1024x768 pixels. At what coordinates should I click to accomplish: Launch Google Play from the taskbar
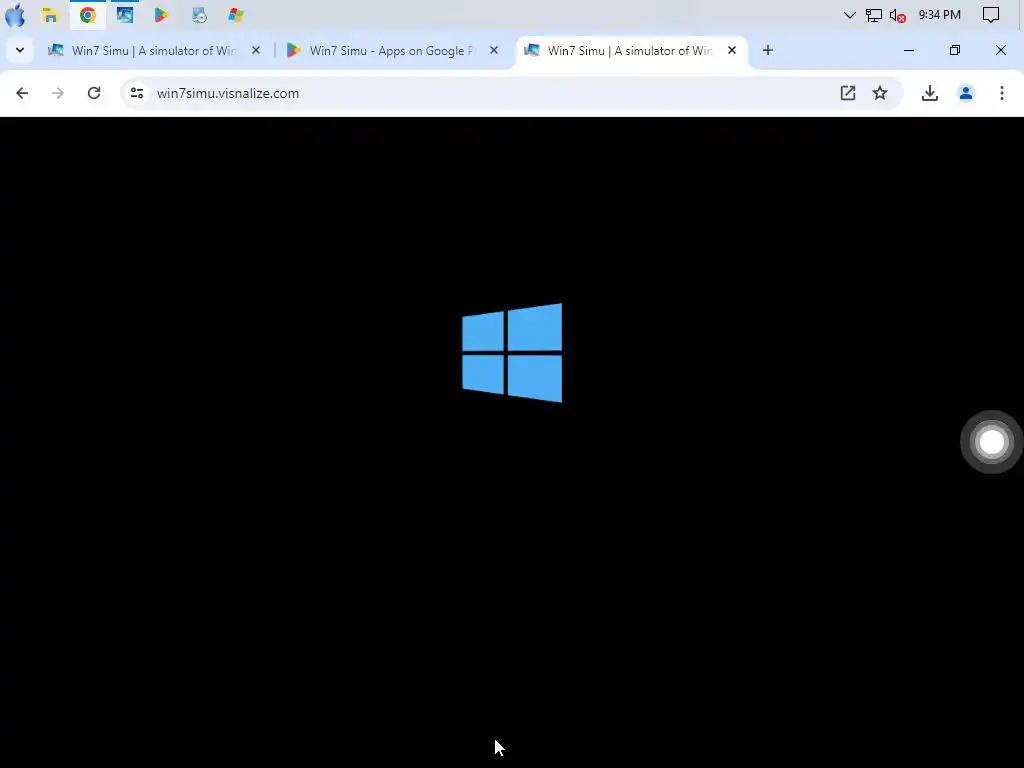(x=161, y=15)
